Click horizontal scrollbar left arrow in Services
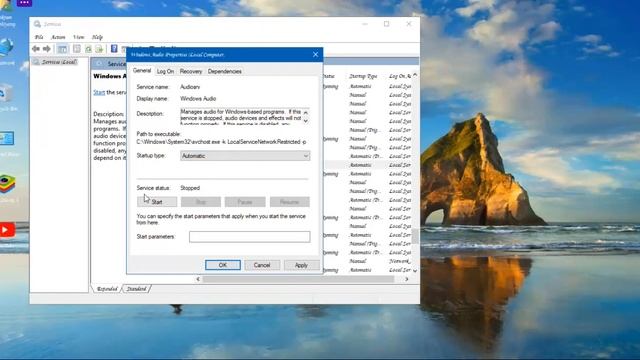This screenshot has width=640, height=360. click(198, 279)
